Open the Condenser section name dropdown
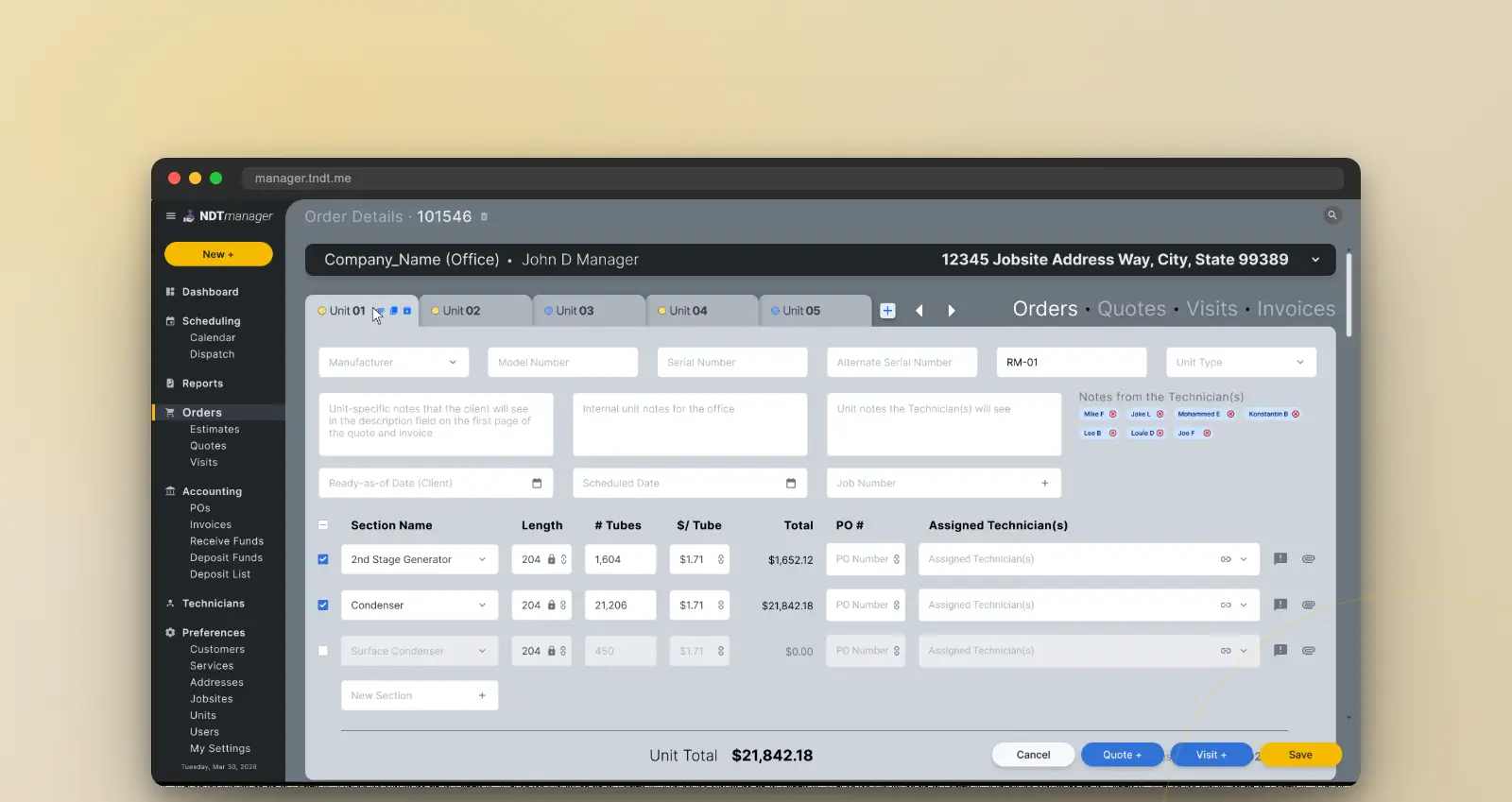This screenshot has height=802, width=1512. click(420, 606)
